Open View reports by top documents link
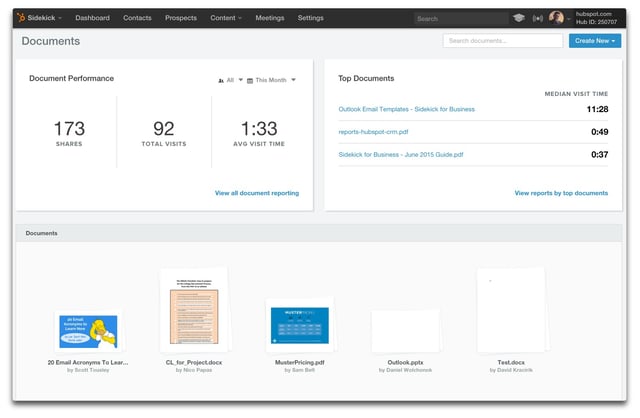The height and width of the screenshot is (418, 640). pos(561,193)
